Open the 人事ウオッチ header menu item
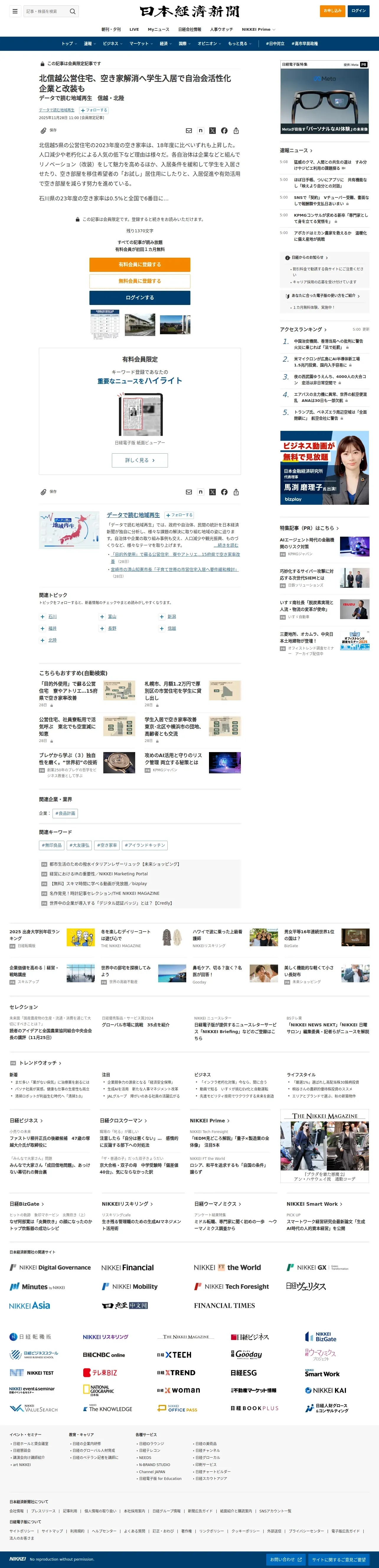 (221, 29)
